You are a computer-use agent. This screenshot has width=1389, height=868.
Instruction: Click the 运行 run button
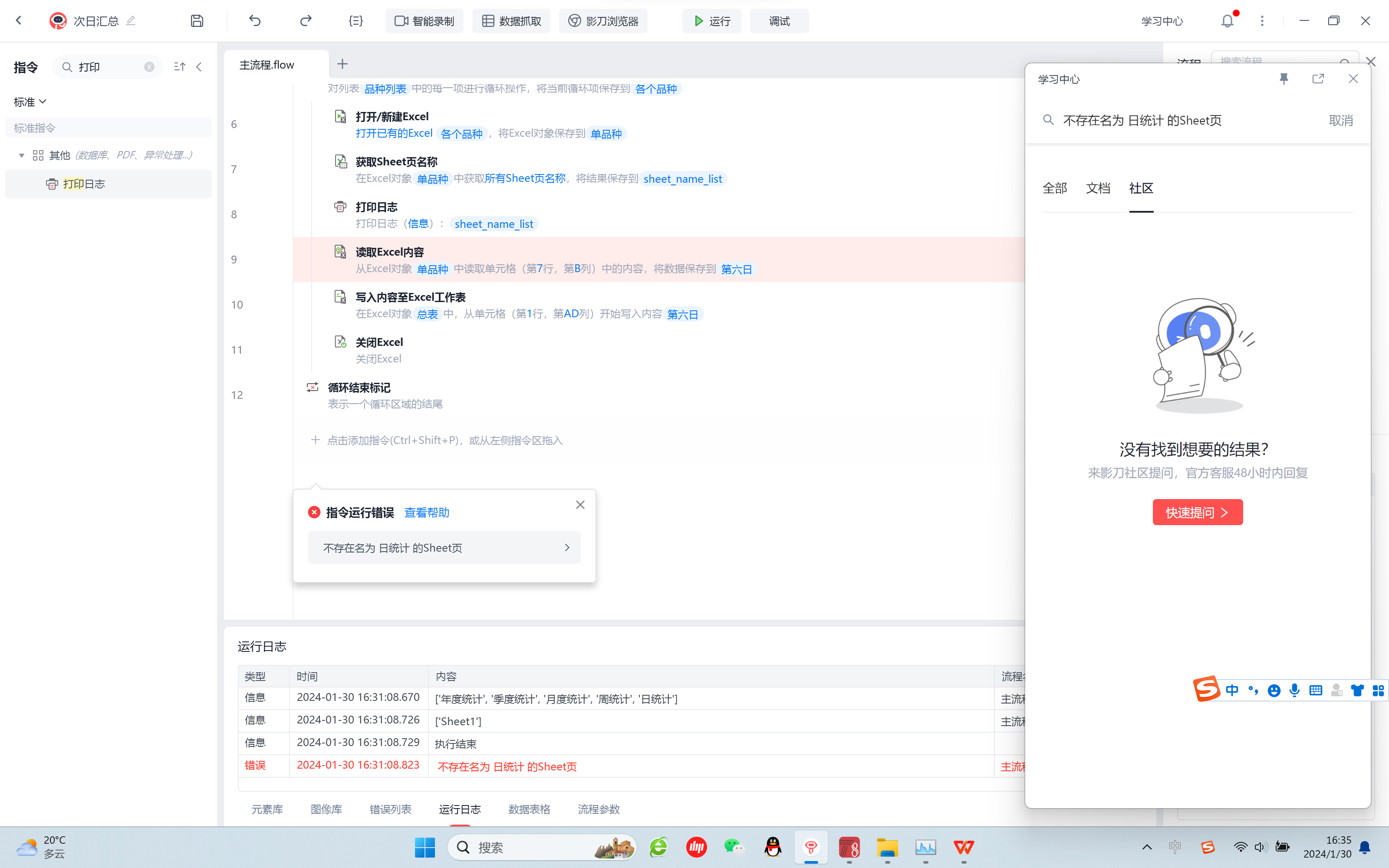(x=712, y=21)
